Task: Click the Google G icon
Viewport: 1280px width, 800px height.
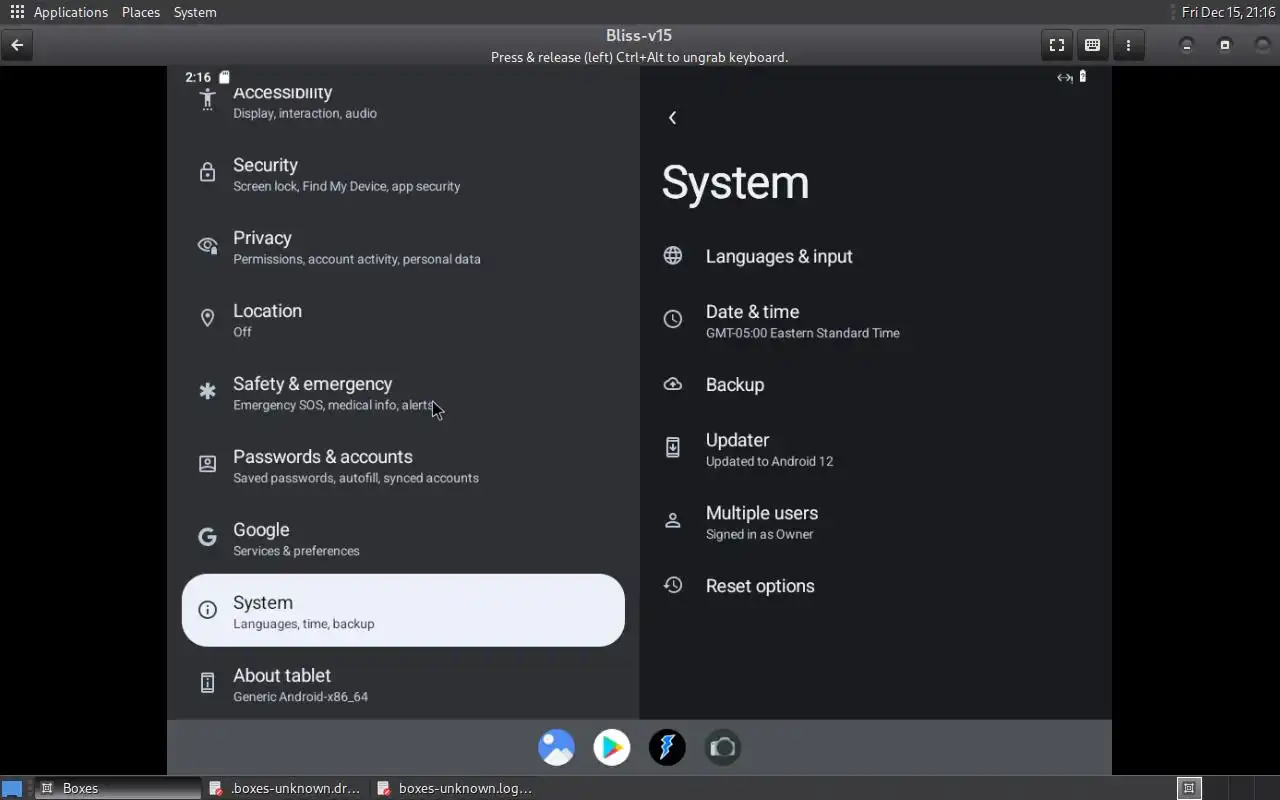Action: 207,537
